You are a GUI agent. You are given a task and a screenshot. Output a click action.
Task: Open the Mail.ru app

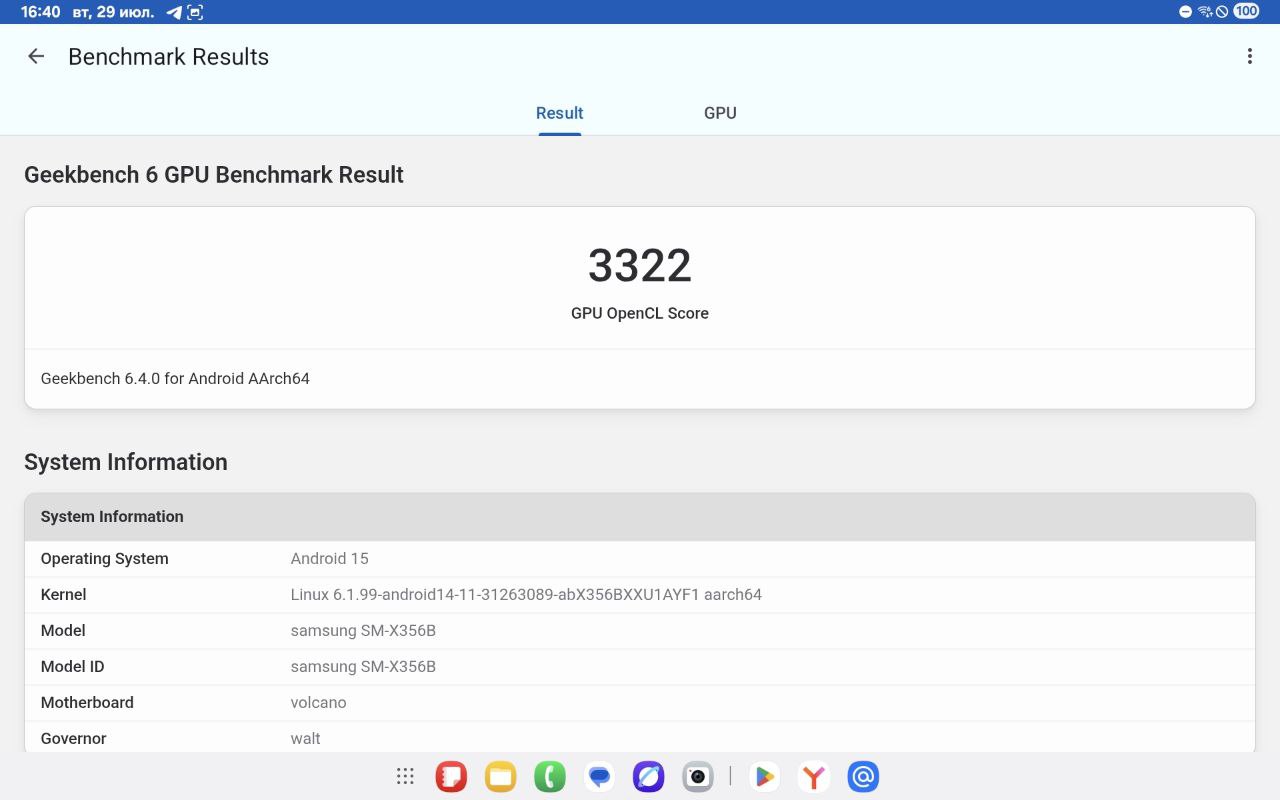point(862,776)
